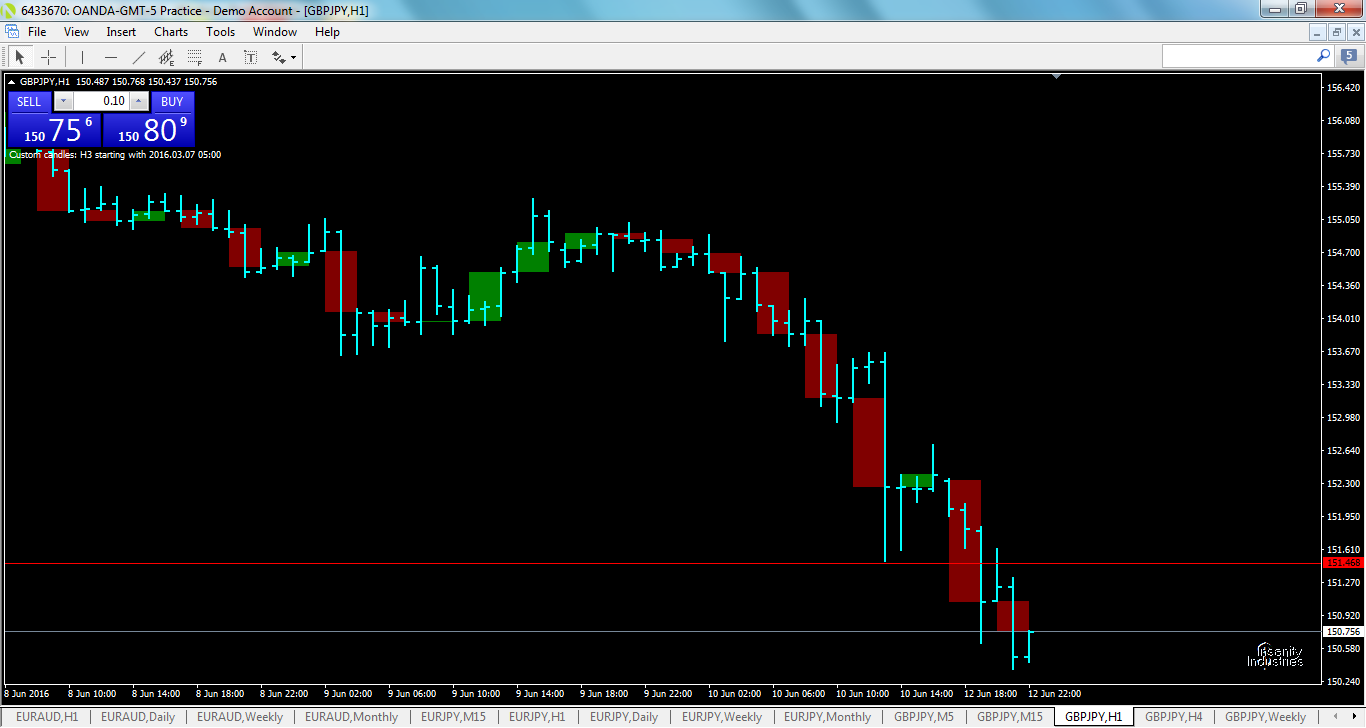
Task: Draw a vertical line tool
Action: [82, 57]
